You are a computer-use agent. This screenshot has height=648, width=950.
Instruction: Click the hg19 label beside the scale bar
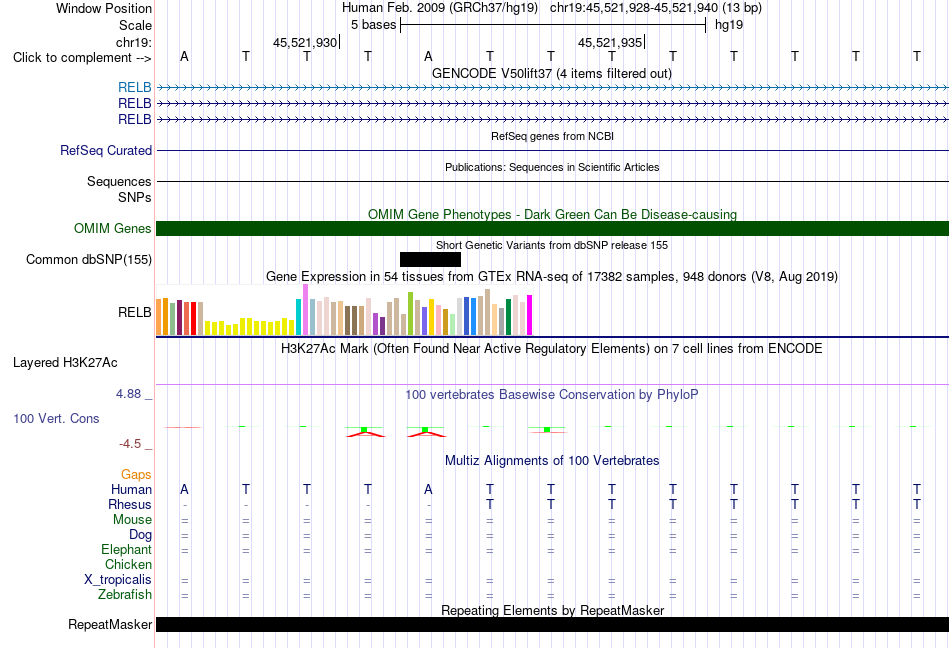[x=728, y=25]
